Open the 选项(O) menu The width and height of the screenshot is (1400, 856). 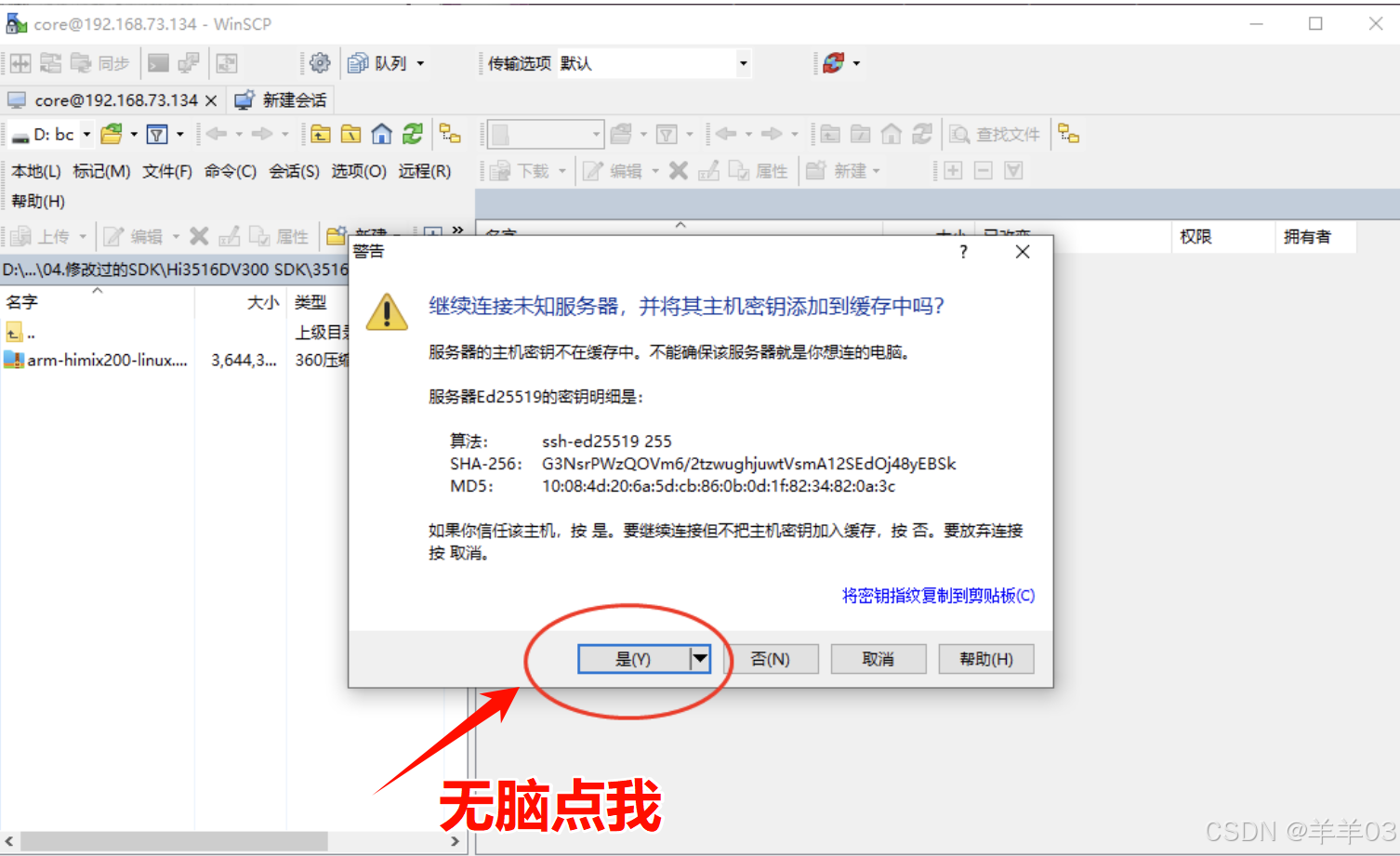(359, 171)
